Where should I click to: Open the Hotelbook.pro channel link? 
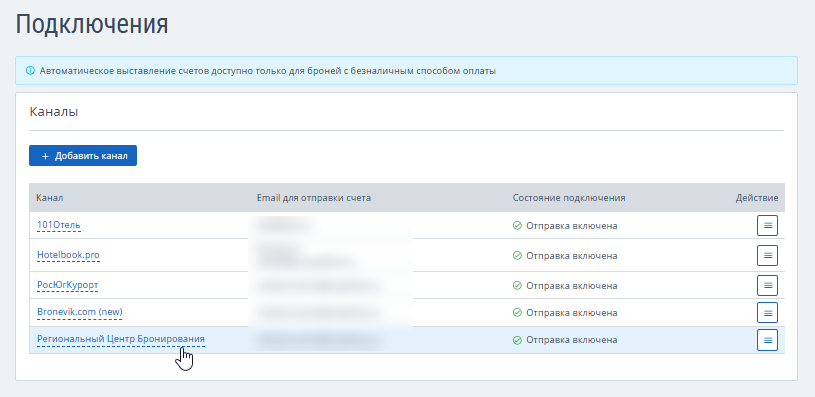point(68,255)
